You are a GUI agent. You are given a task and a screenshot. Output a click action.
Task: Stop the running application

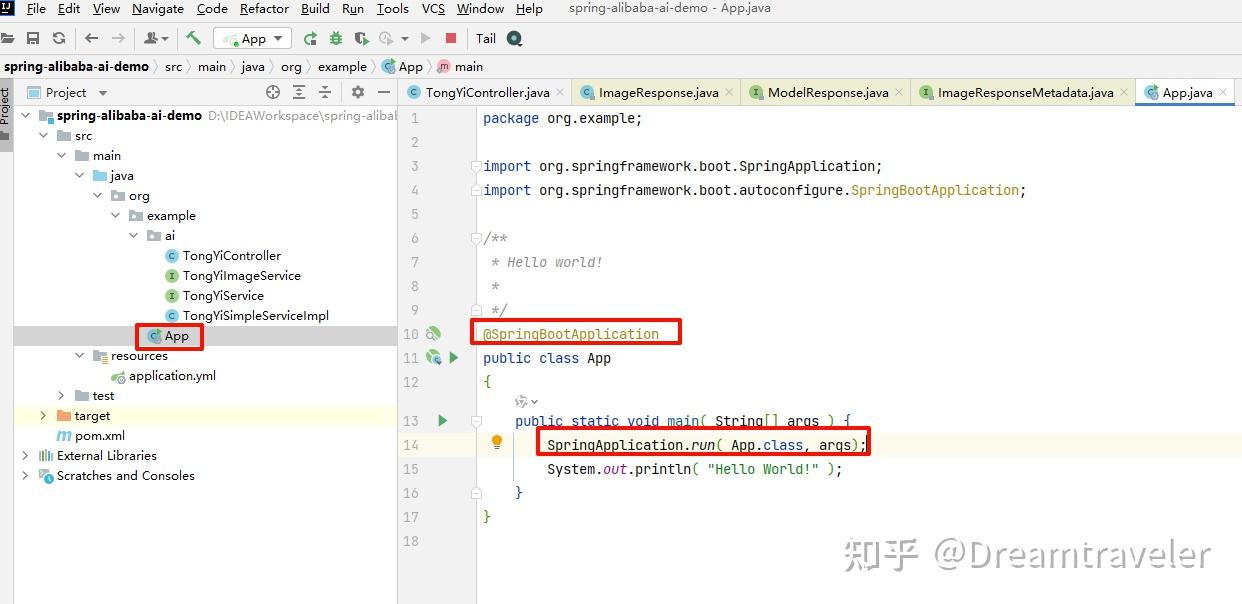[451, 38]
